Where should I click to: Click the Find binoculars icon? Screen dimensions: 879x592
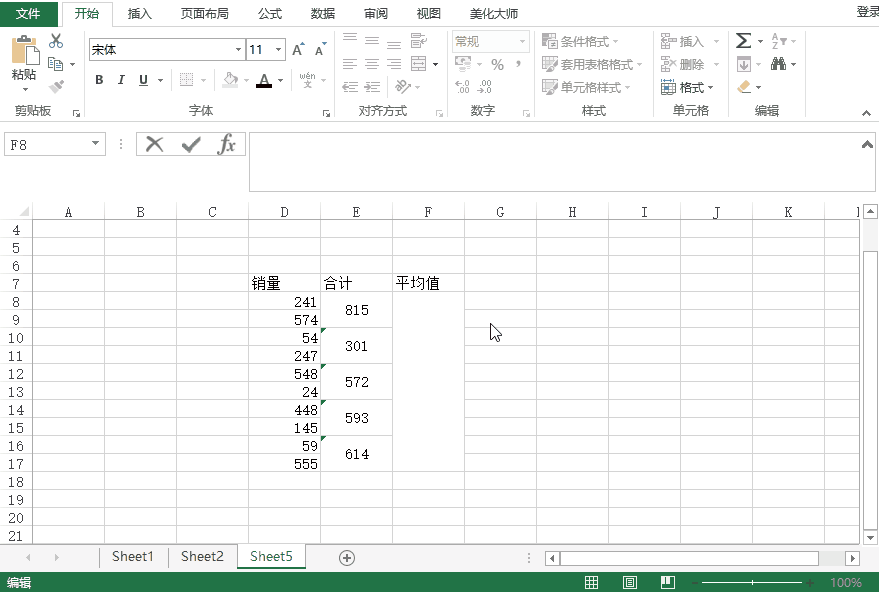point(778,64)
